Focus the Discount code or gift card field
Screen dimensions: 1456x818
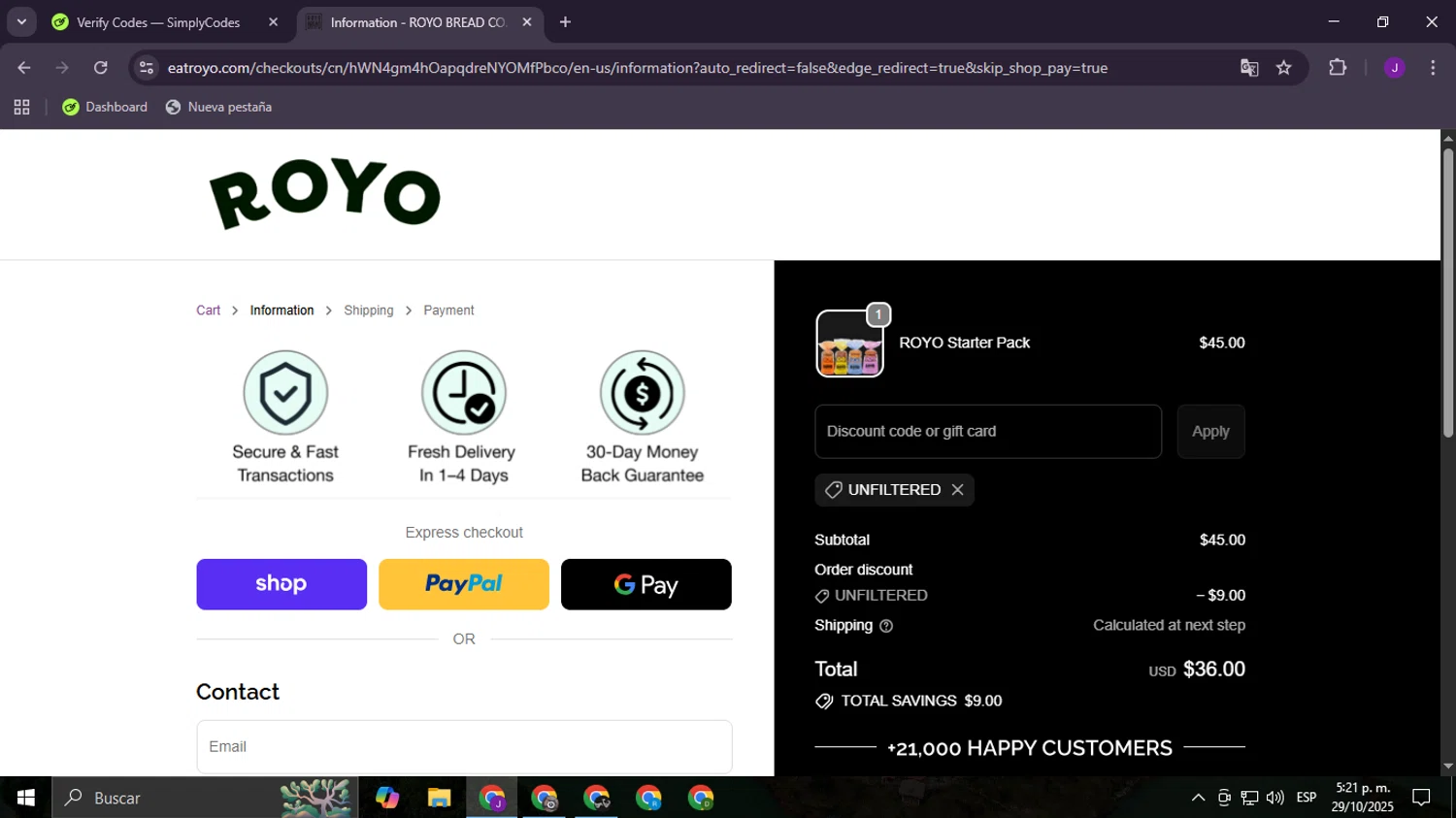(988, 432)
